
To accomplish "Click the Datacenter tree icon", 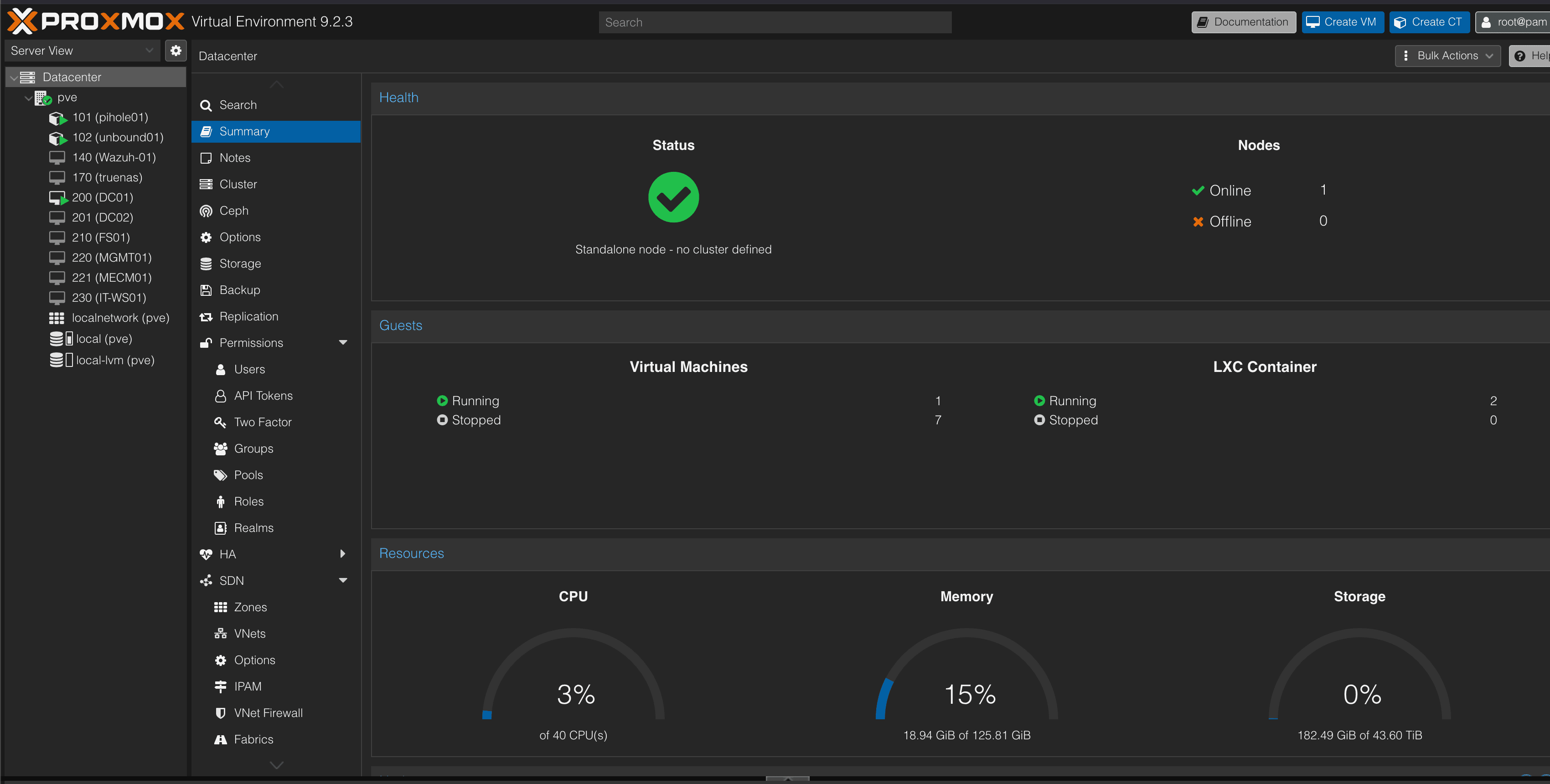I will pyautogui.click(x=28, y=77).
